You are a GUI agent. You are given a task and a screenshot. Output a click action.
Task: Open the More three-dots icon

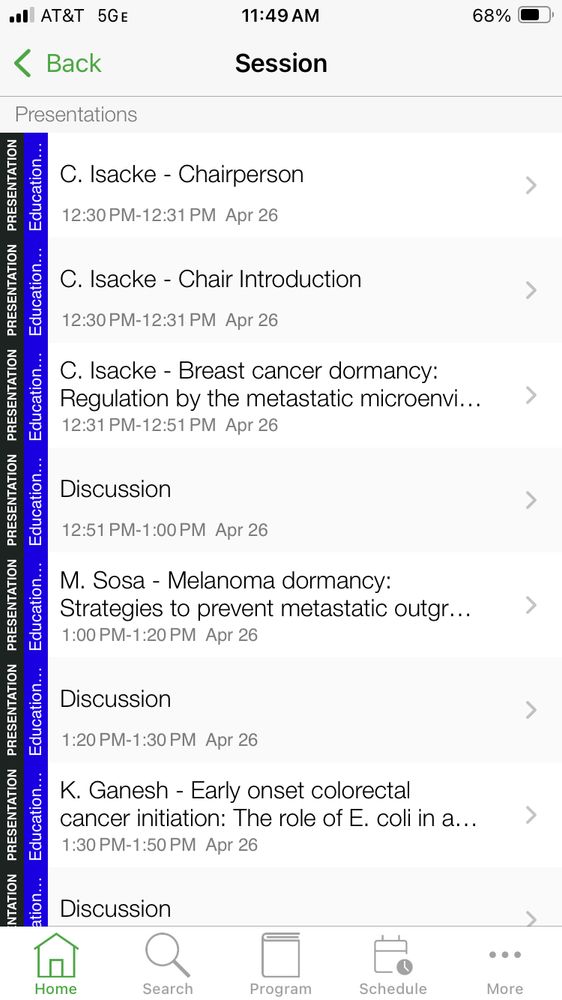point(505,955)
